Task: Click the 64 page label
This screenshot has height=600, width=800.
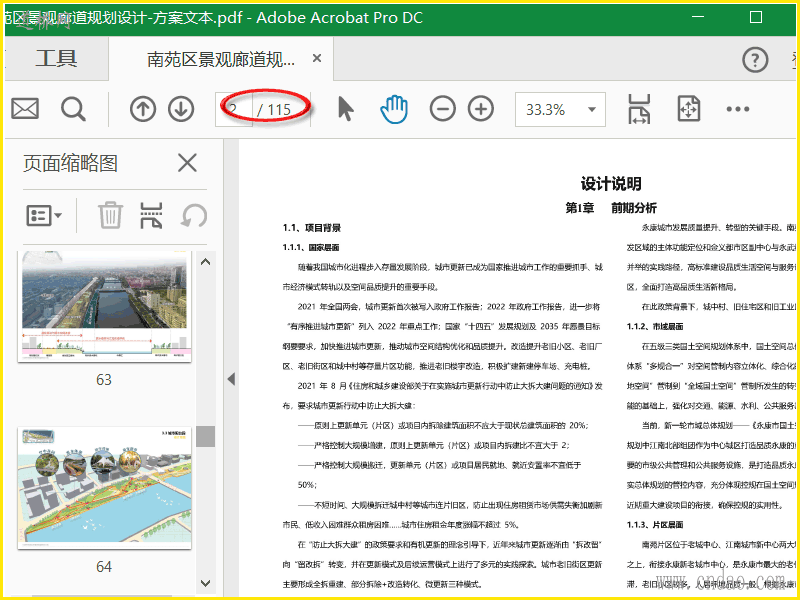Action: point(104,567)
